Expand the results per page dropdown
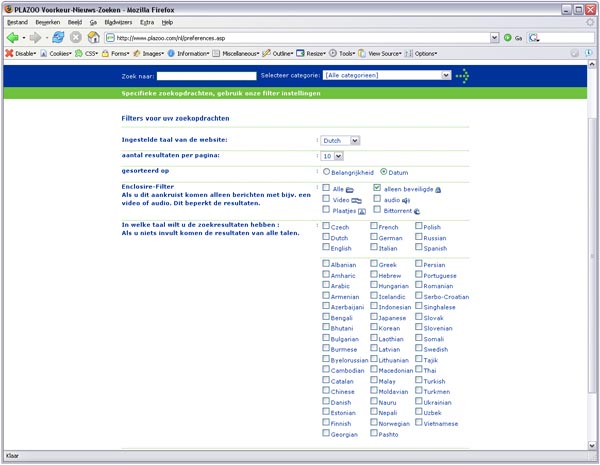Viewport: 600px width, 465px height. 333,156
